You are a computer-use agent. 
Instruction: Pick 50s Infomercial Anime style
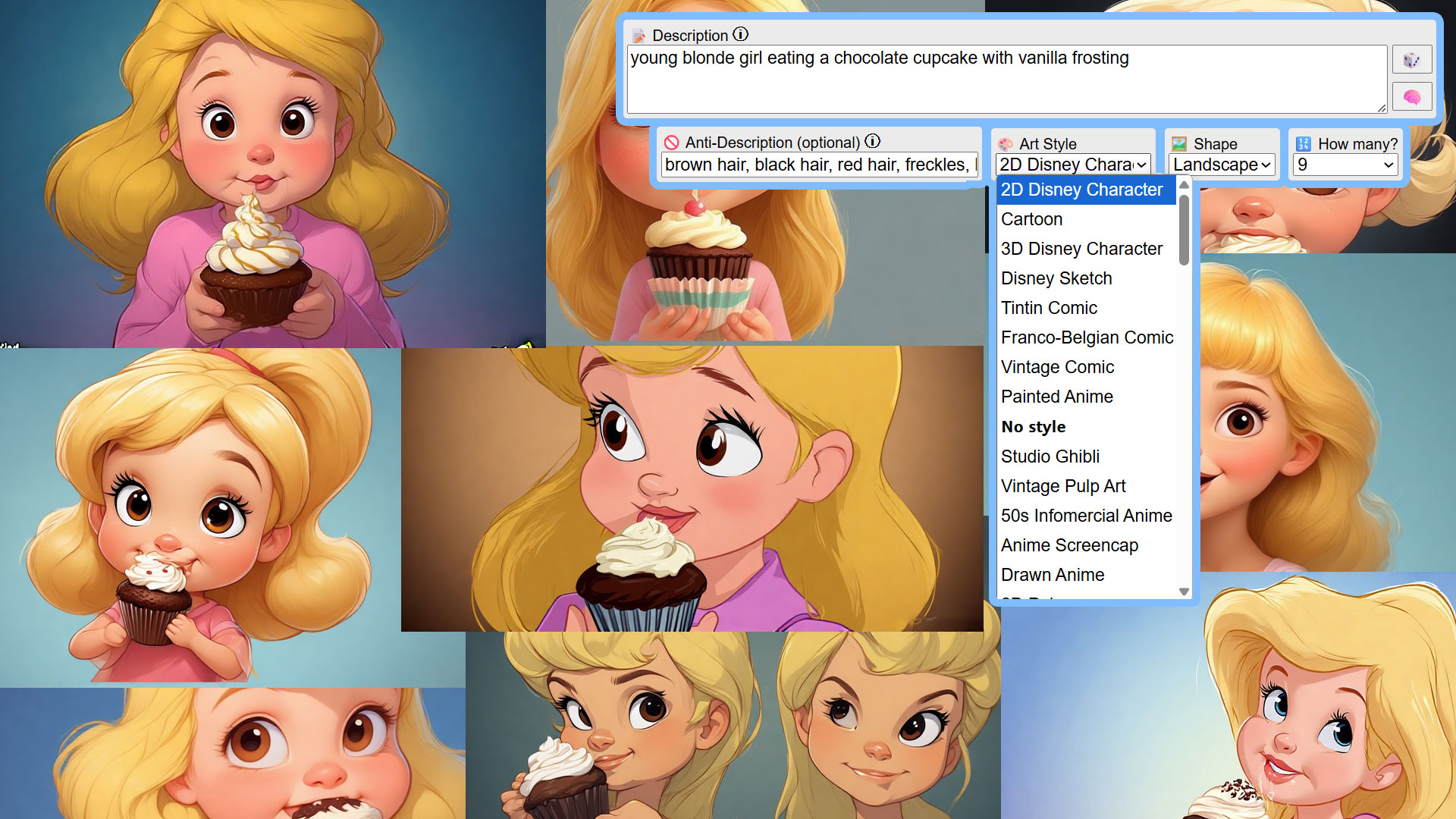click(x=1086, y=516)
